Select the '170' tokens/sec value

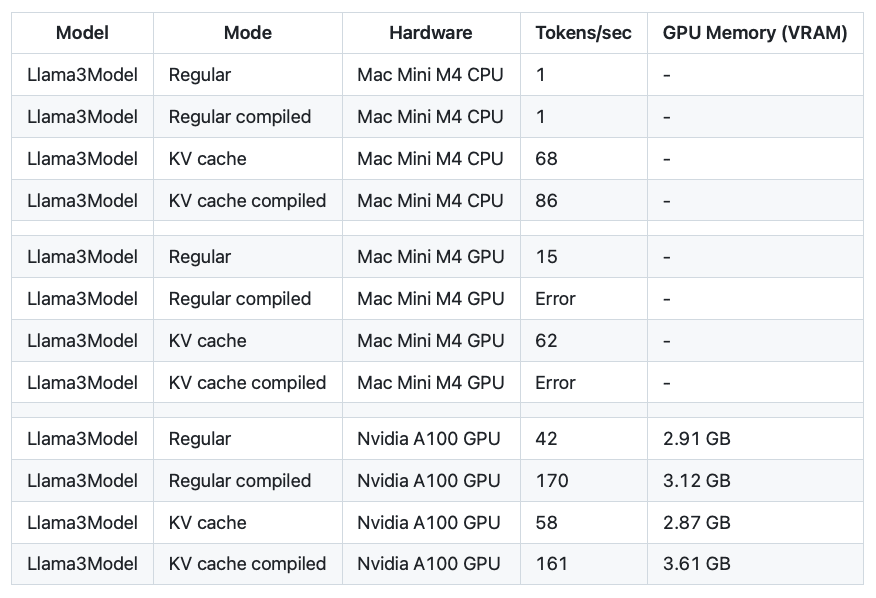(x=552, y=481)
